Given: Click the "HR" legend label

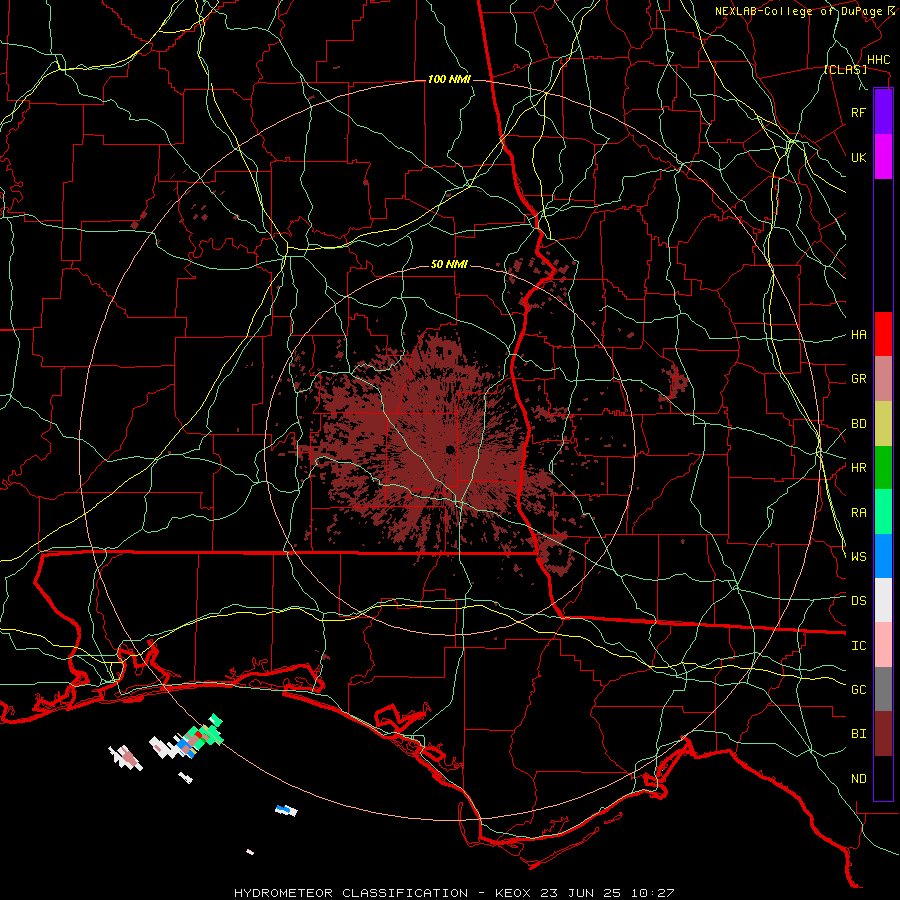Looking at the screenshot, I should click(x=858, y=468).
